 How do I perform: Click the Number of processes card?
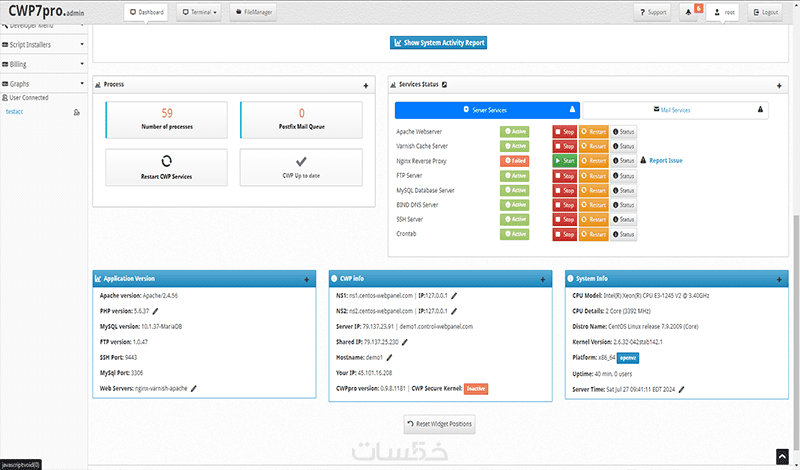pyautogui.click(x=166, y=119)
